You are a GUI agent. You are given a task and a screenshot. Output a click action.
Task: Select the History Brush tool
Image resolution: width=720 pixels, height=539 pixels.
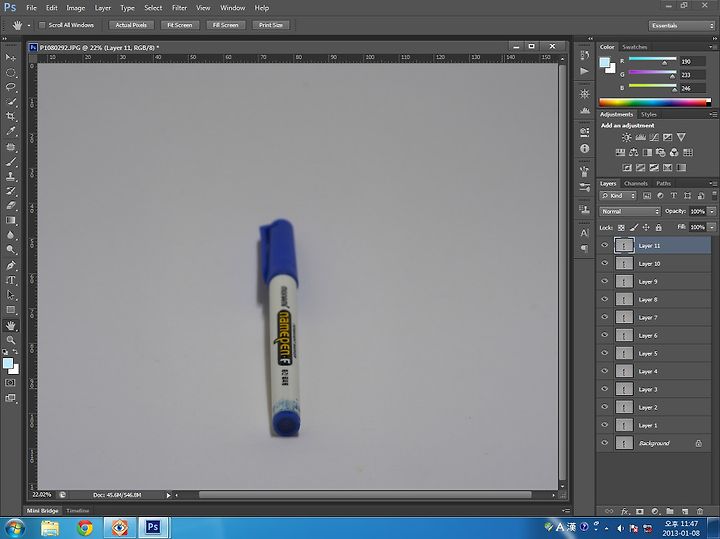click(x=11, y=191)
